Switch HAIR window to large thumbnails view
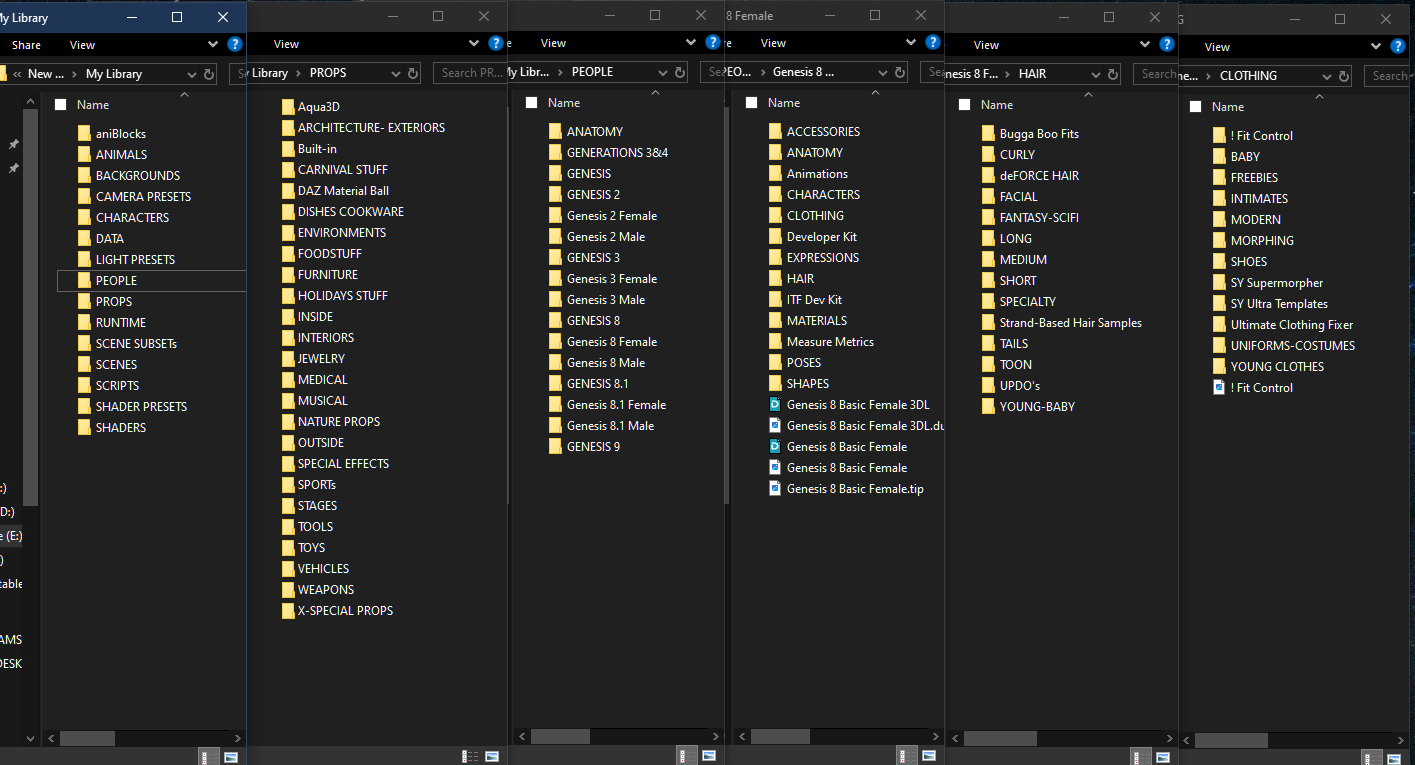1415x765 pixels. 1164,757
